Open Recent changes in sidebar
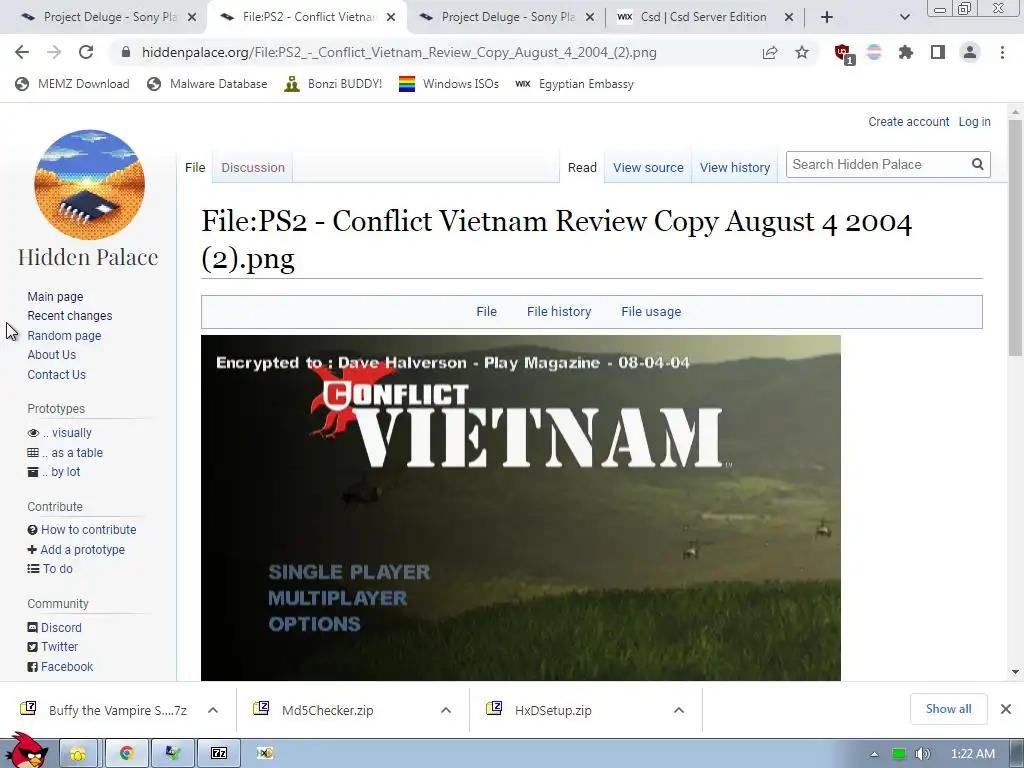 (70, 315)
